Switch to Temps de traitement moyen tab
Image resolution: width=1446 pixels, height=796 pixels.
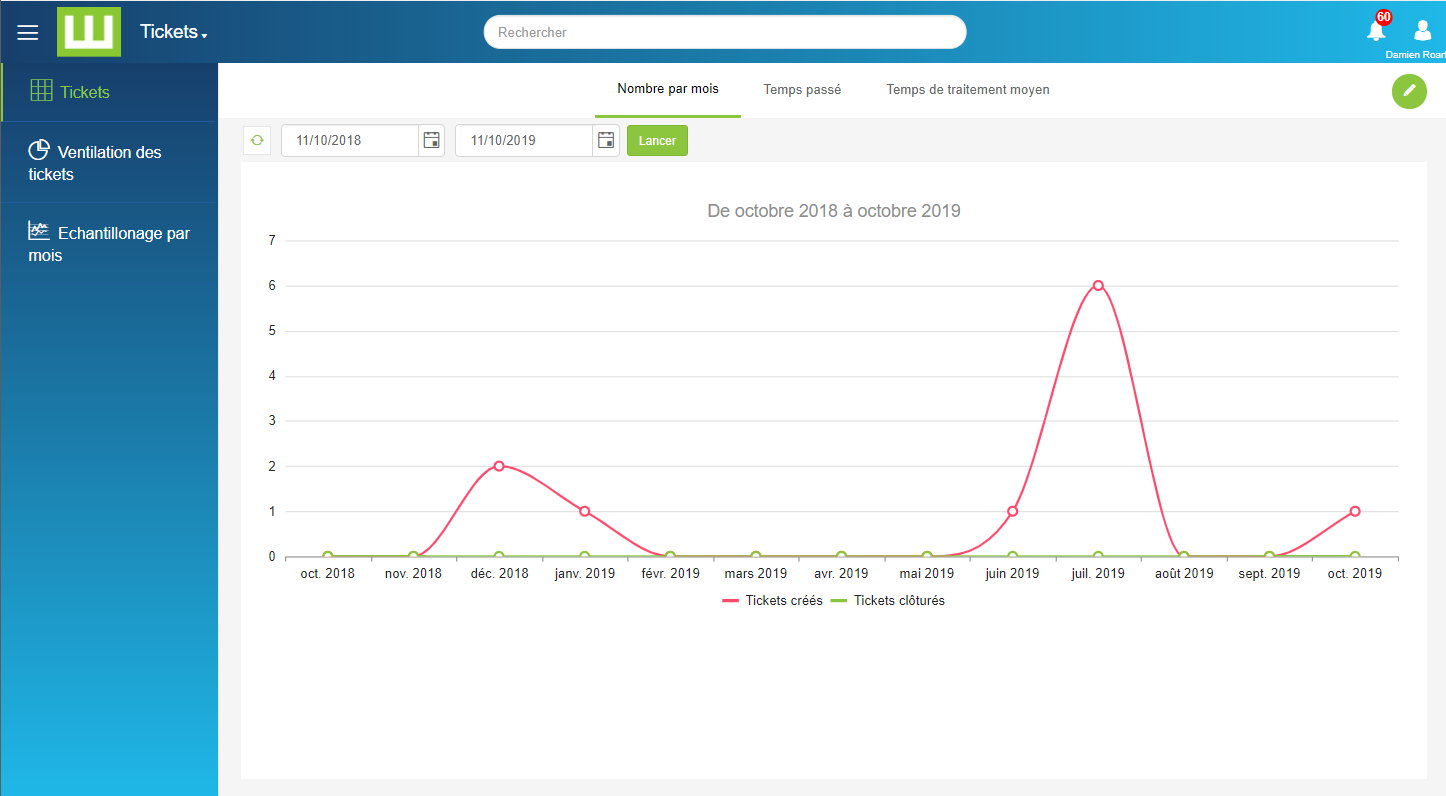[x=967, y=90]
